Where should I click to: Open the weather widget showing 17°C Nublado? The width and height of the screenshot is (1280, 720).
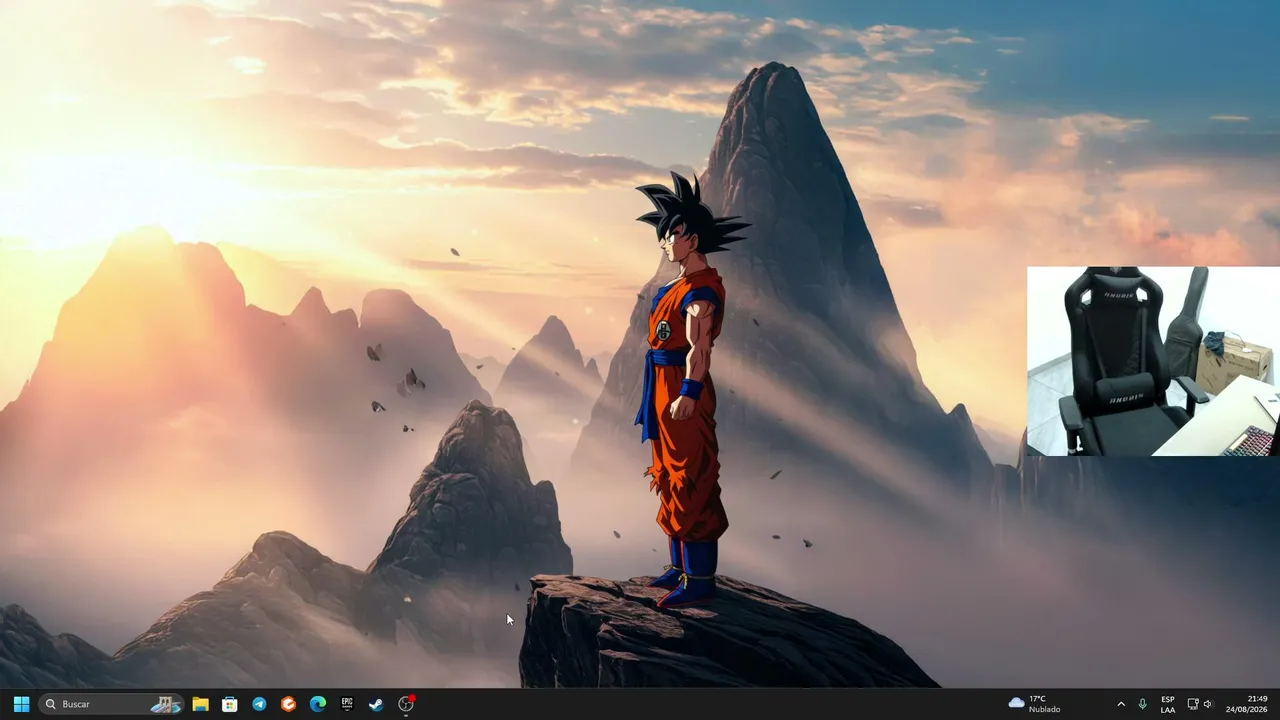pyautogui.click(x=1035, y=704)
